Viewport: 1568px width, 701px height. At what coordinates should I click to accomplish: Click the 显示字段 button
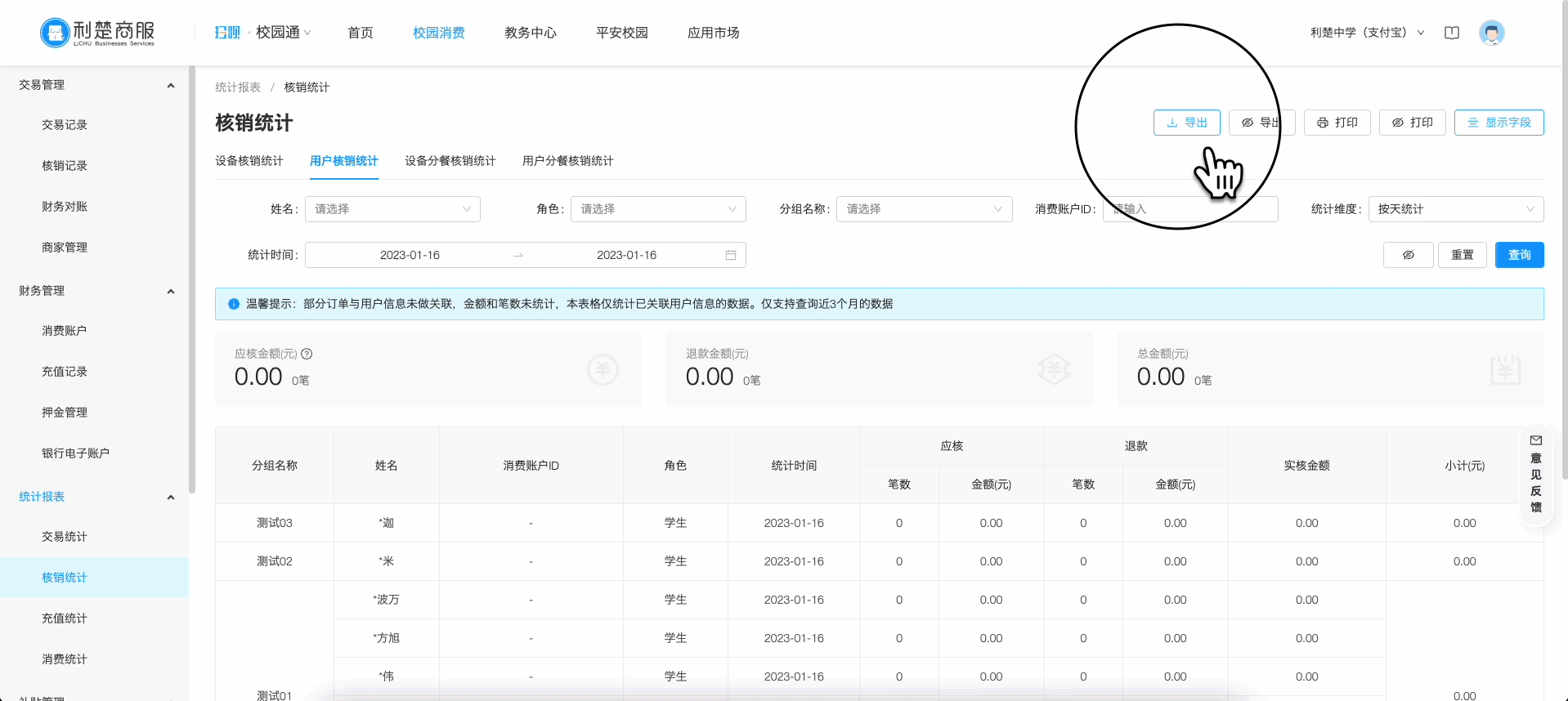coord(1499,123)
